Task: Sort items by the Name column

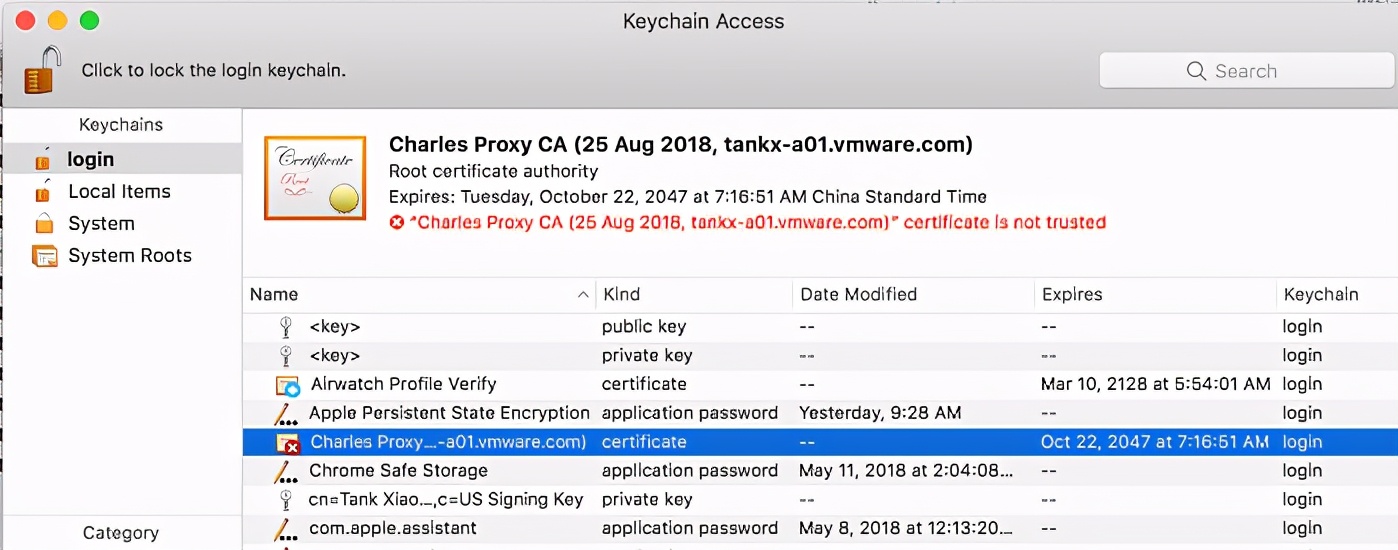Action: (274, 295)
